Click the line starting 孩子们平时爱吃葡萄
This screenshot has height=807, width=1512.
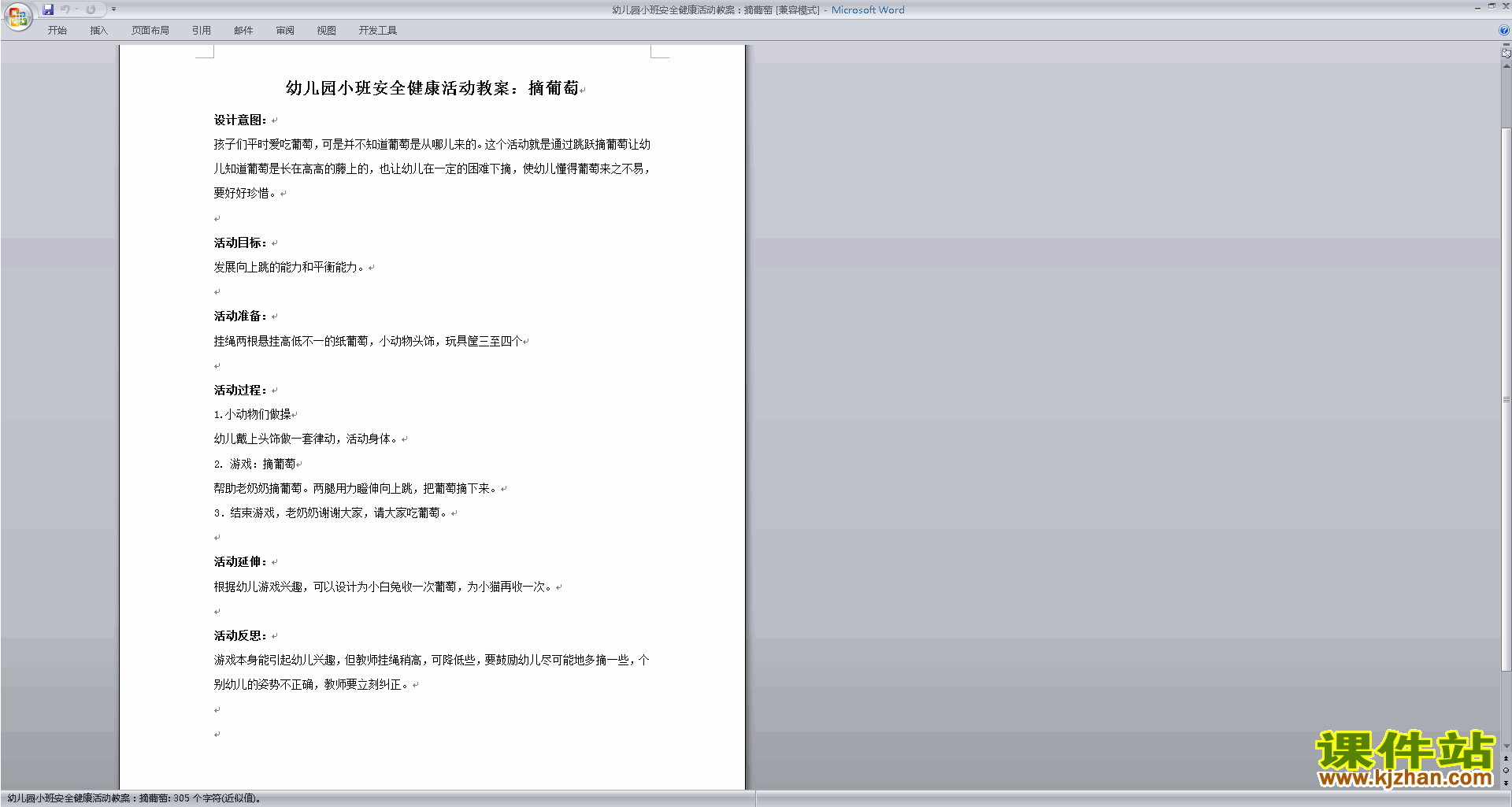point(432,145)
